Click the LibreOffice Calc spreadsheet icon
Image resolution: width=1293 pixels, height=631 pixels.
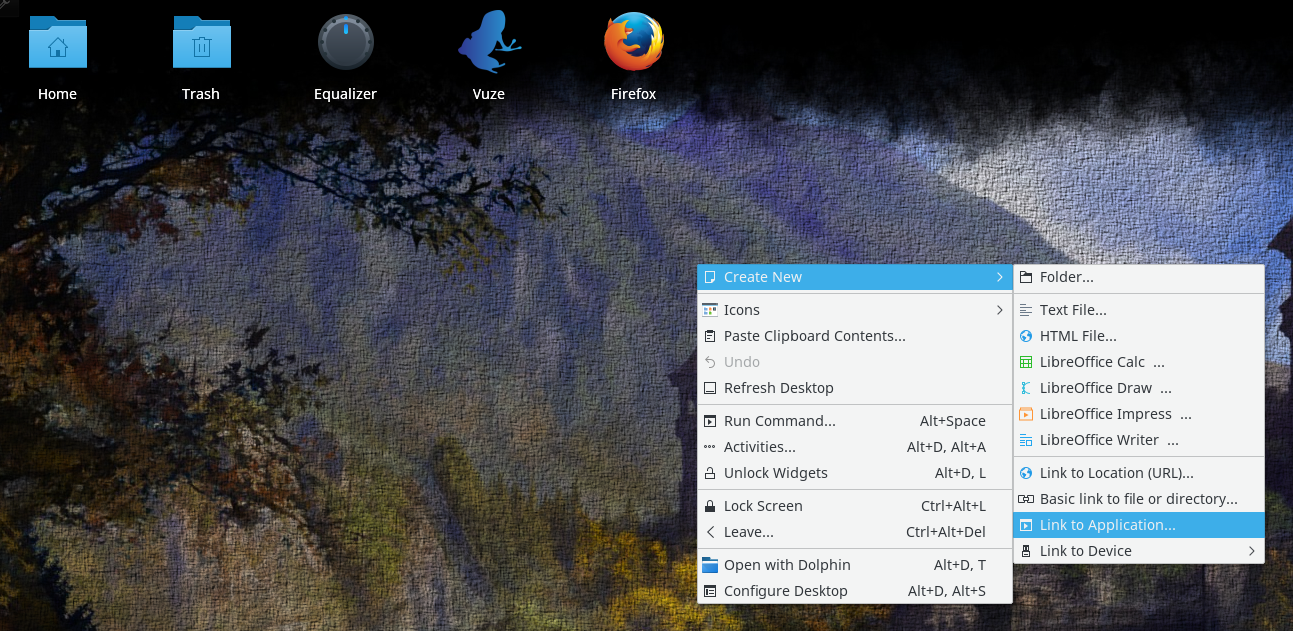click(1026, 362)
